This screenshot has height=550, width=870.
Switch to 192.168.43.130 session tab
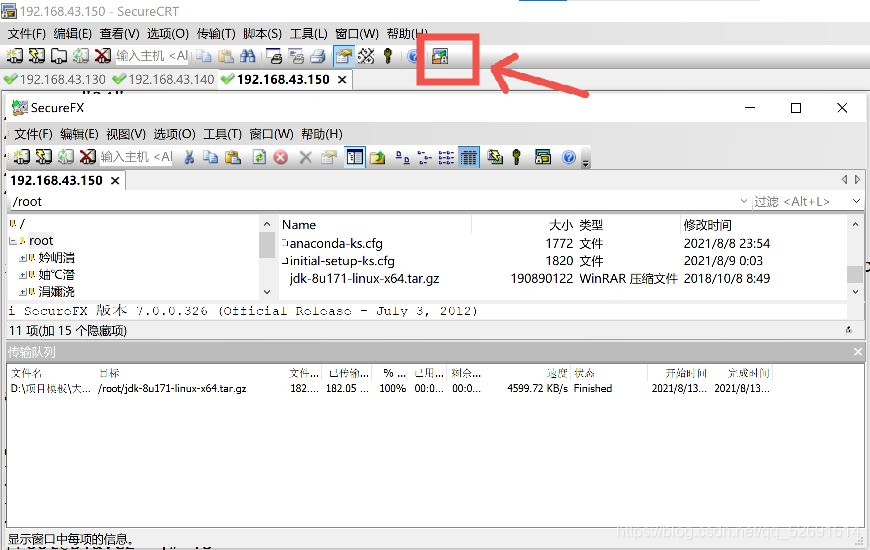(54, 79)
